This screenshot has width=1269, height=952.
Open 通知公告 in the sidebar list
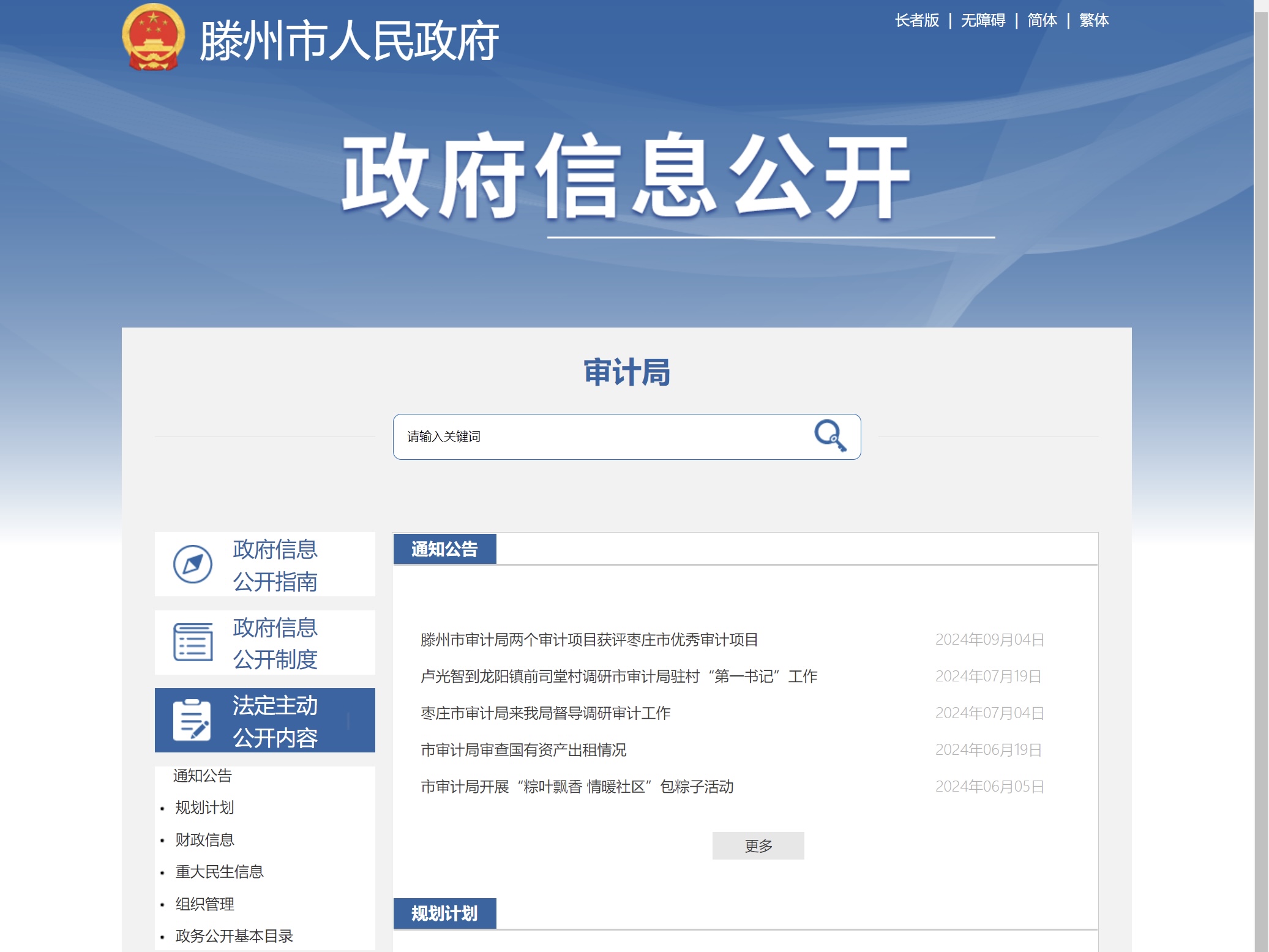click(x=203, y=776)
